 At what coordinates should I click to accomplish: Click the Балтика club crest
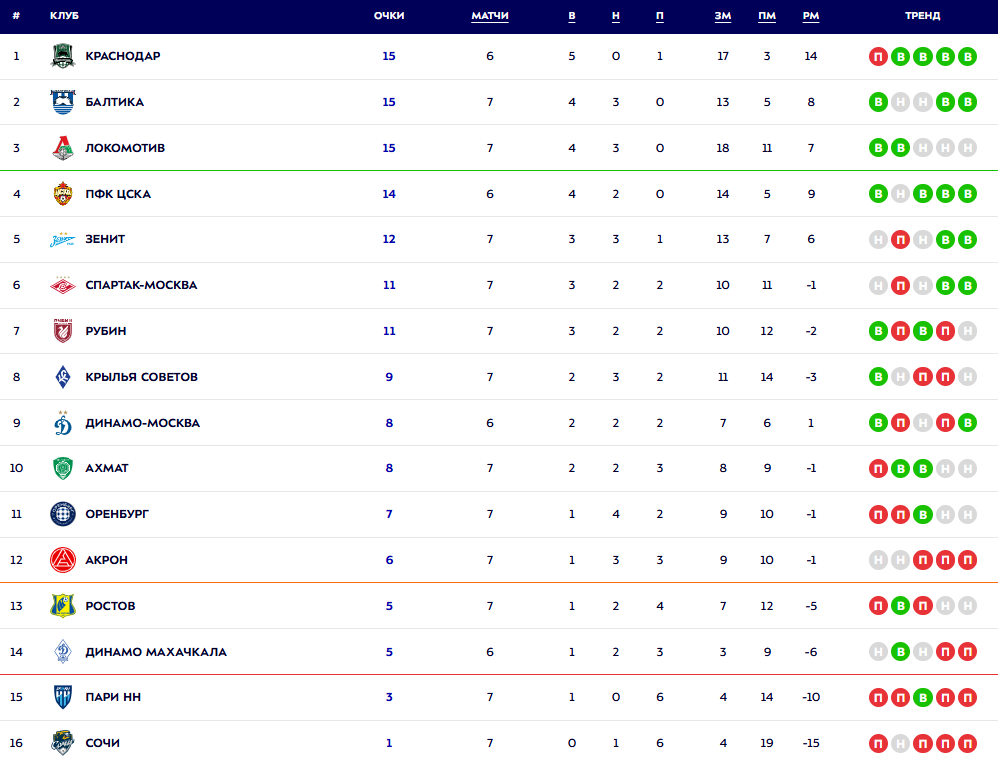click(x=63, y=102)
